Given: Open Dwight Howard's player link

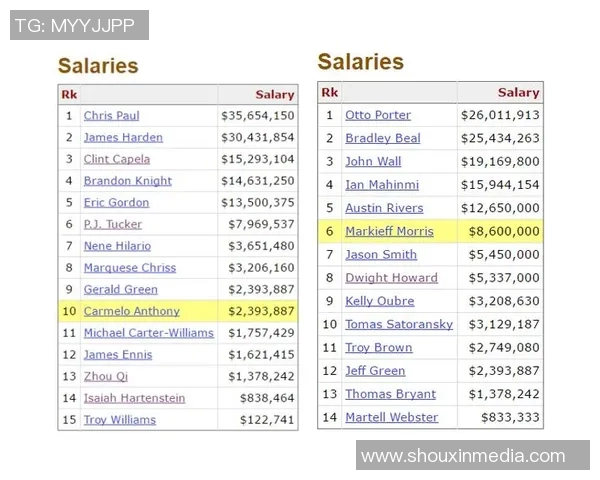Looking at the screenshot, I should click(391, 278).
